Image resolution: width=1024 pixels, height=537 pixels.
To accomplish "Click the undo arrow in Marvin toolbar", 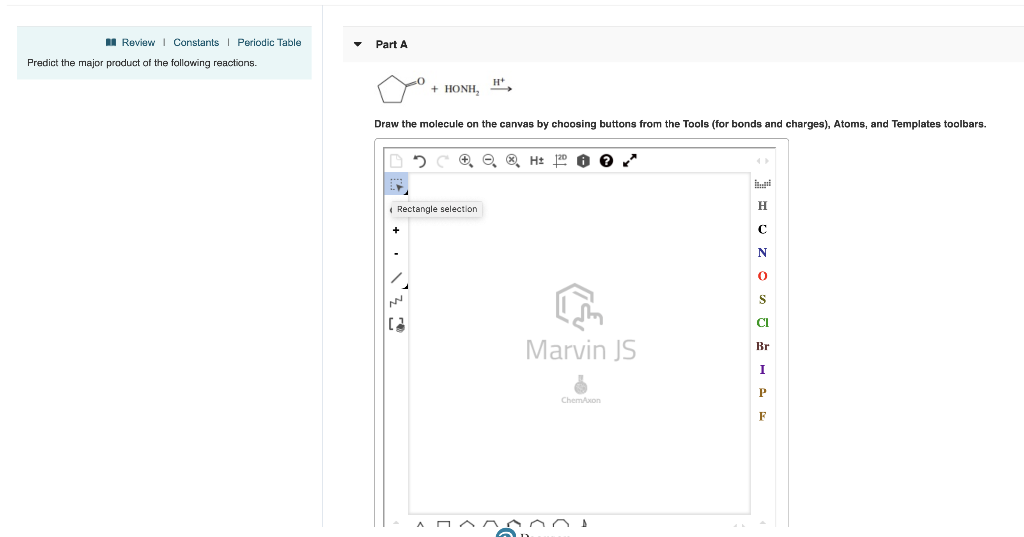I will click(419, 161).
